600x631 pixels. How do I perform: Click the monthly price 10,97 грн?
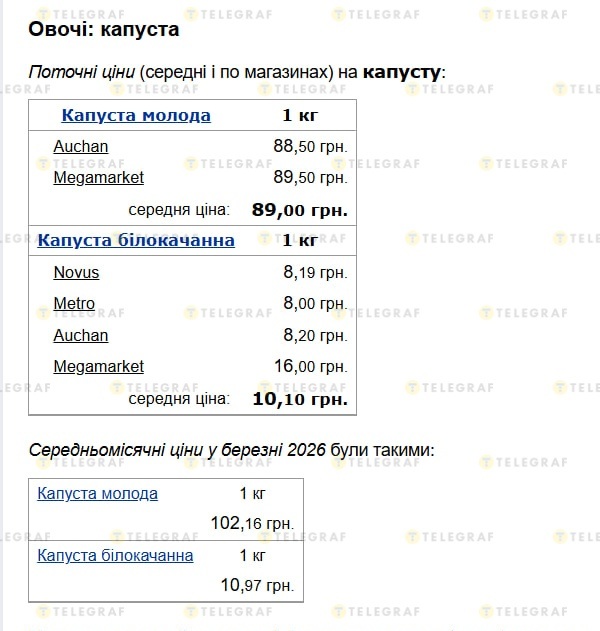point(257,585)
